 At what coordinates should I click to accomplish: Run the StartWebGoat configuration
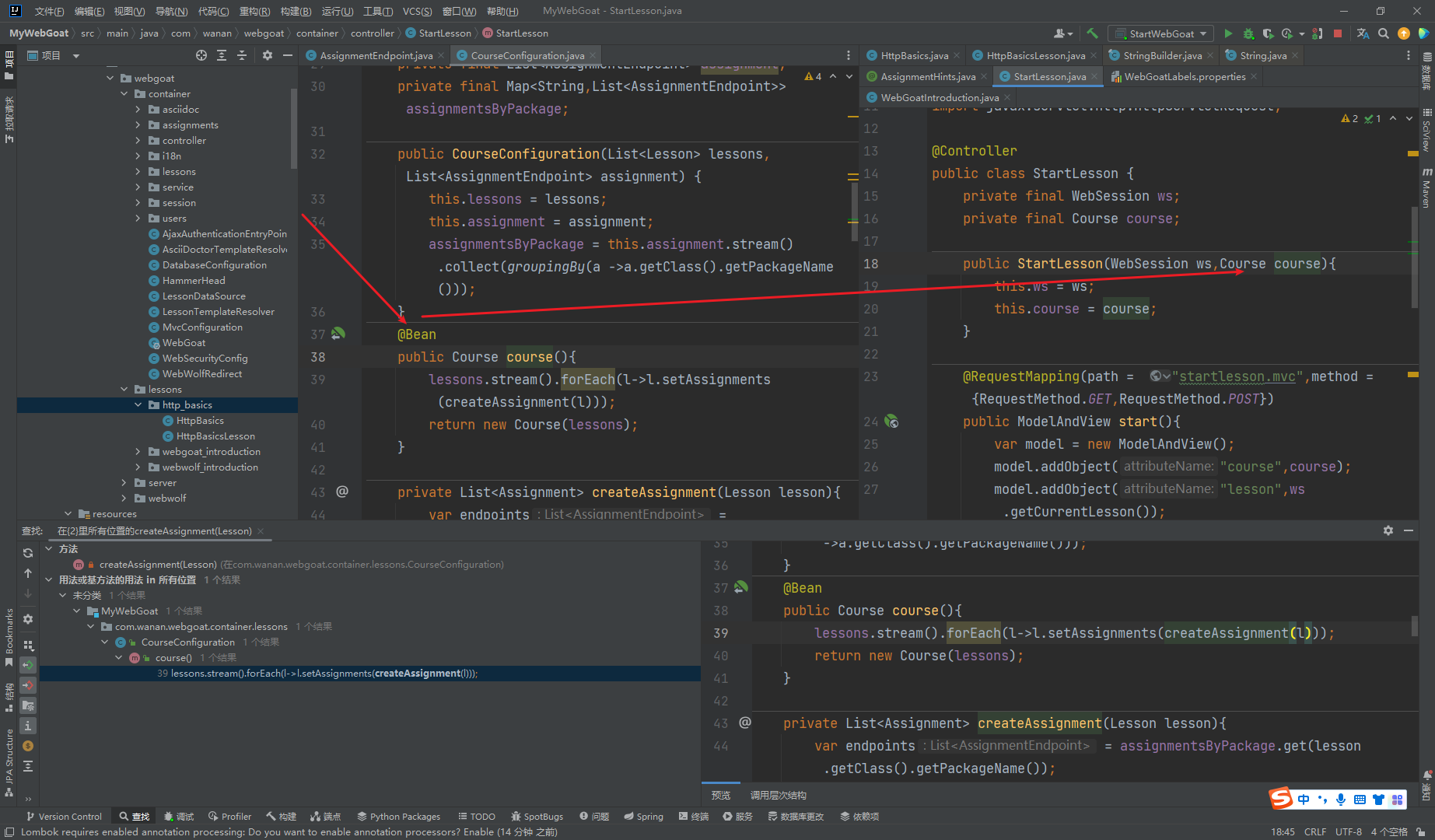click(1228, 33)
